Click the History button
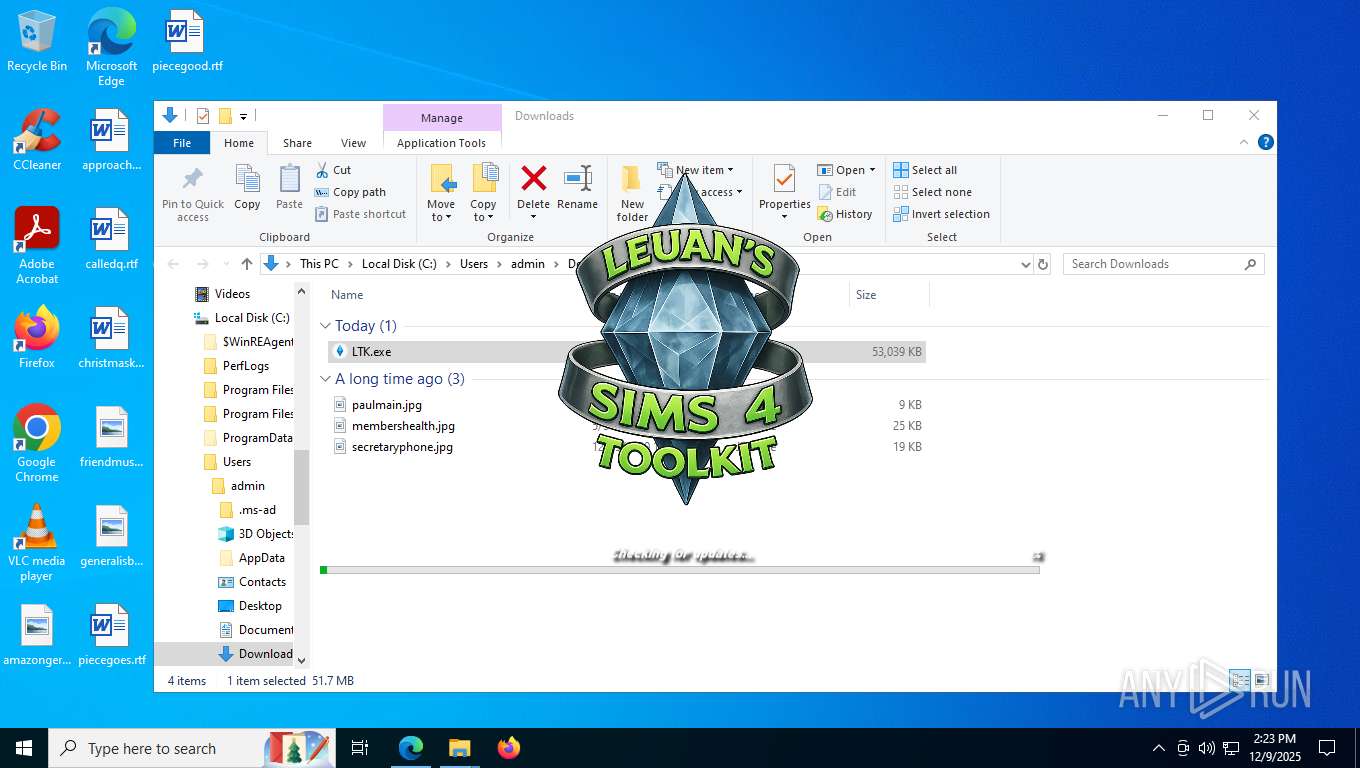Viewport: 1360px width, 768px height. [844, 214]
